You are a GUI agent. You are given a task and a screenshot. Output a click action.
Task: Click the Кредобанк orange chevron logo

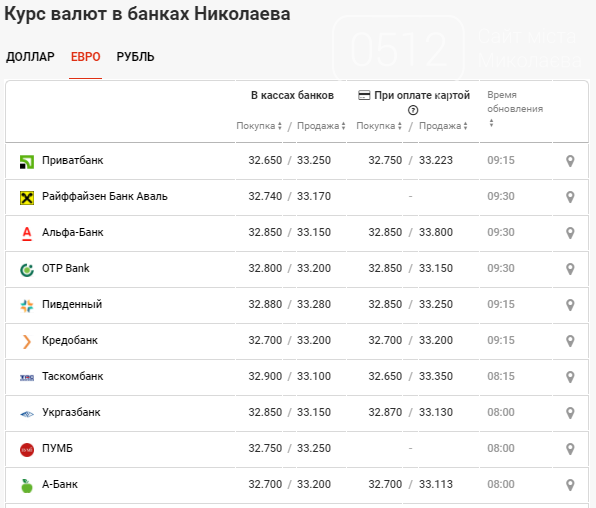[27, 341]
